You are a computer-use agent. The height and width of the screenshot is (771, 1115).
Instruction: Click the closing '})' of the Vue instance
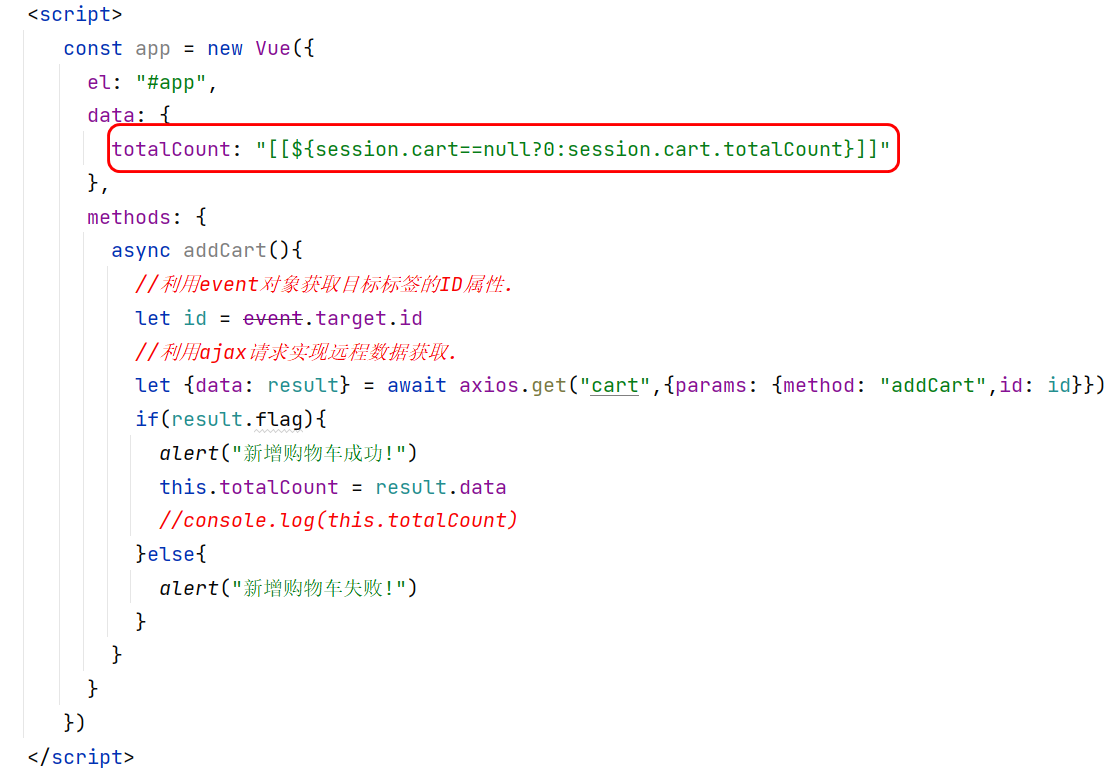point(74,723)
